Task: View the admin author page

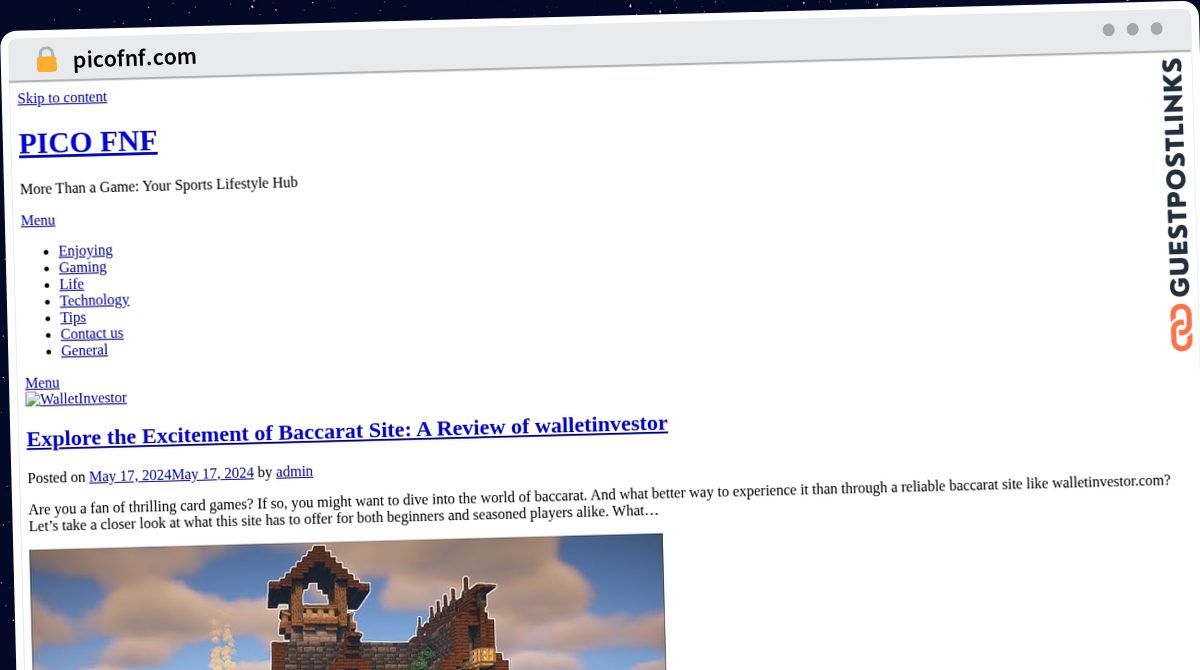Action: point(294,471)
